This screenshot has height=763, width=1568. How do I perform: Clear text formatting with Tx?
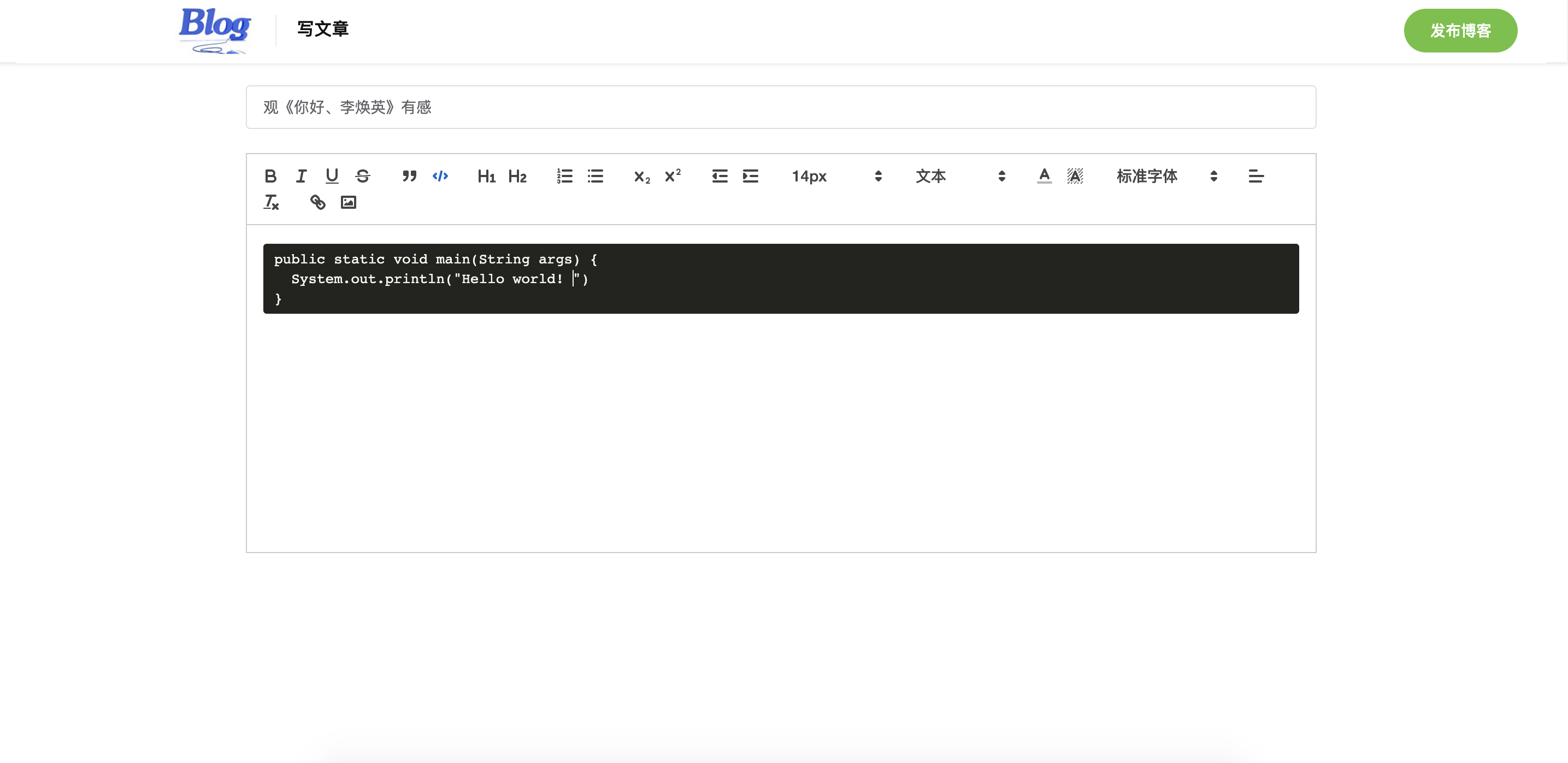pos(272,202)
